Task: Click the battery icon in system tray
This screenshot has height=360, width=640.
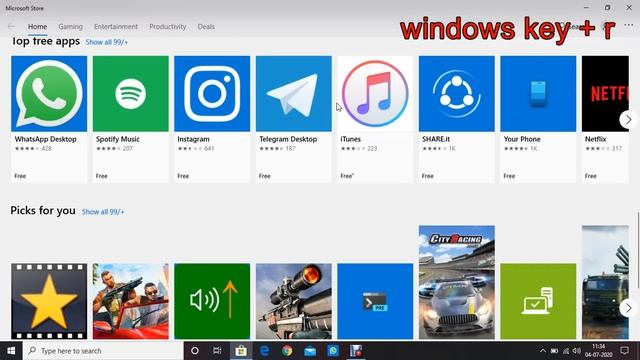Action: pos(554,351)
